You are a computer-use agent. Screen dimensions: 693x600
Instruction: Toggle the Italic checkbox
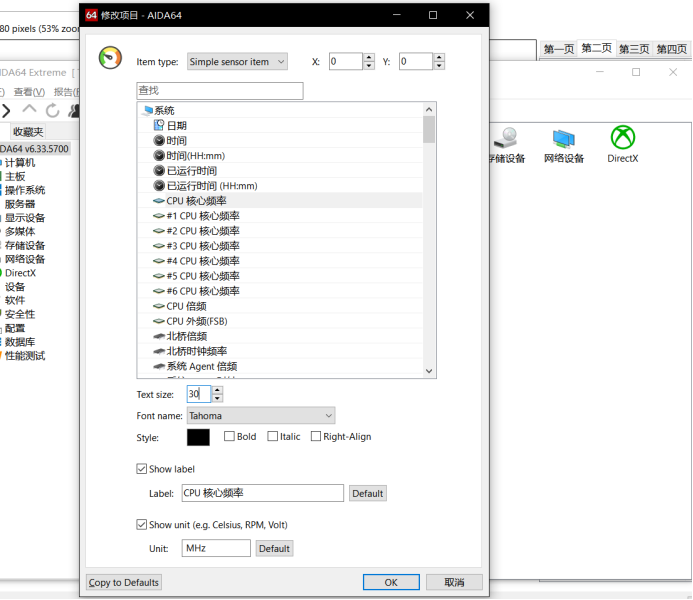point(273,437)
